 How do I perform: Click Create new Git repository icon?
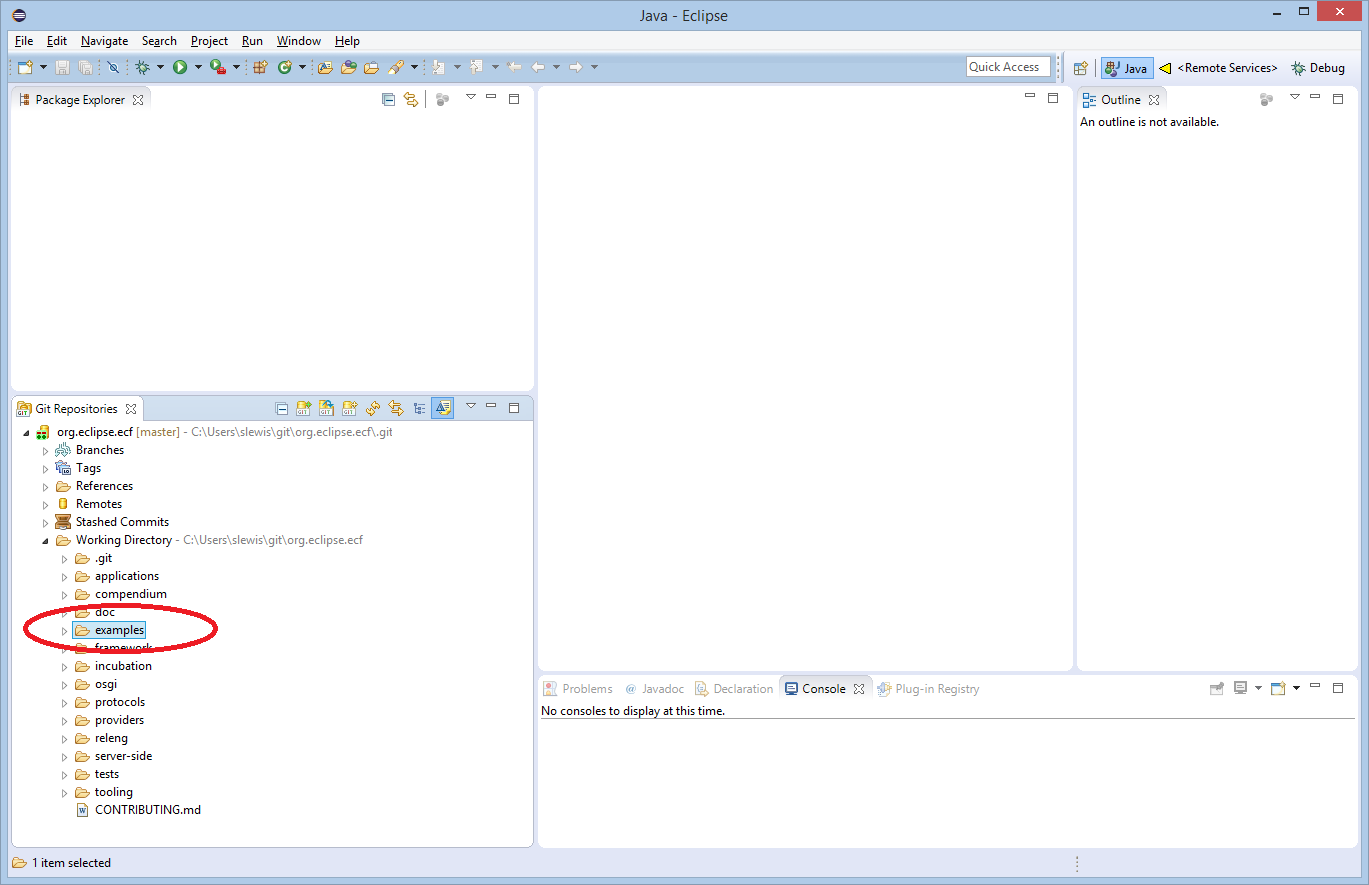pos(349,408)
